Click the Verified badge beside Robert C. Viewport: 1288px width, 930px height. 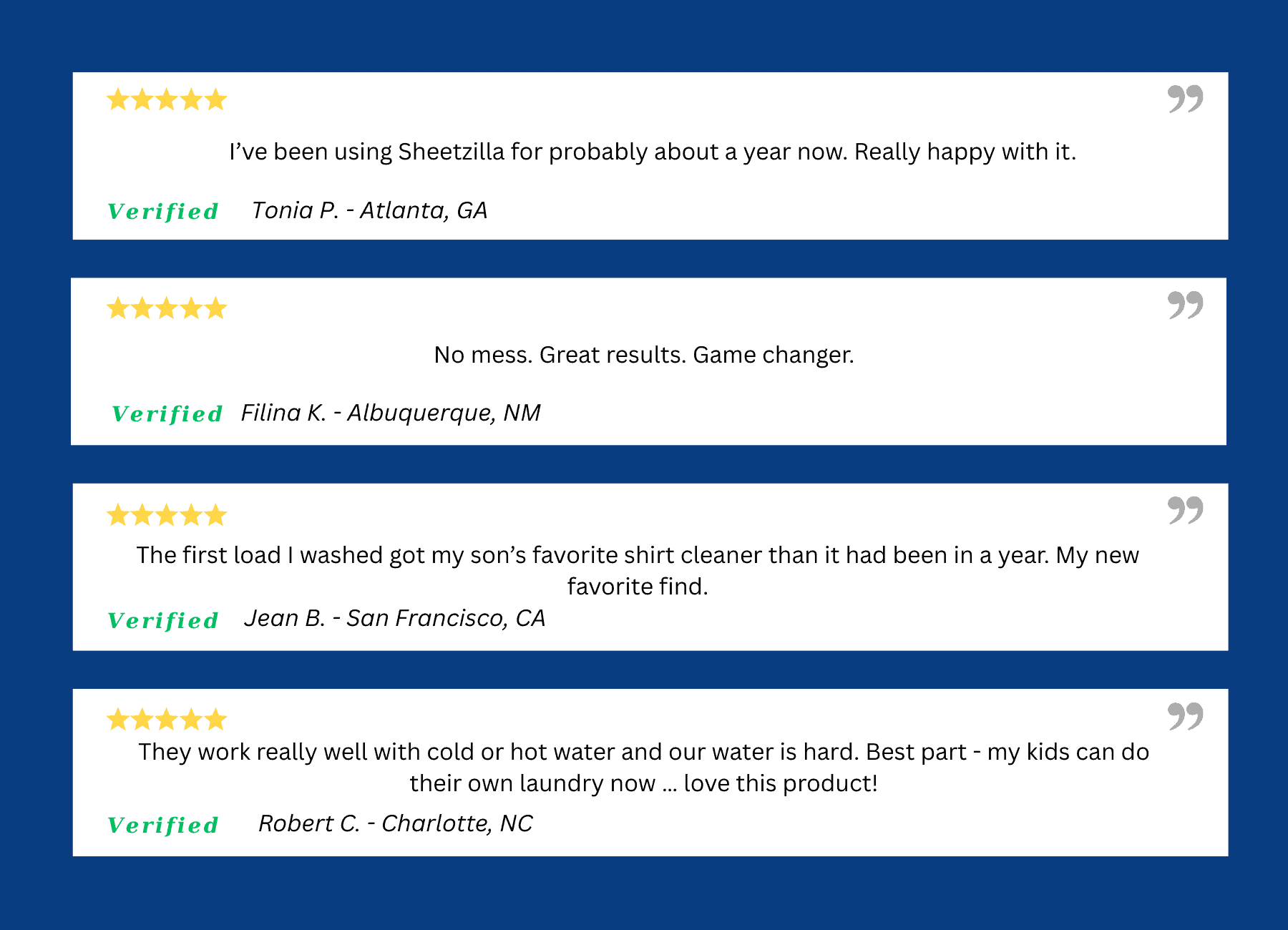coord(163,825)
